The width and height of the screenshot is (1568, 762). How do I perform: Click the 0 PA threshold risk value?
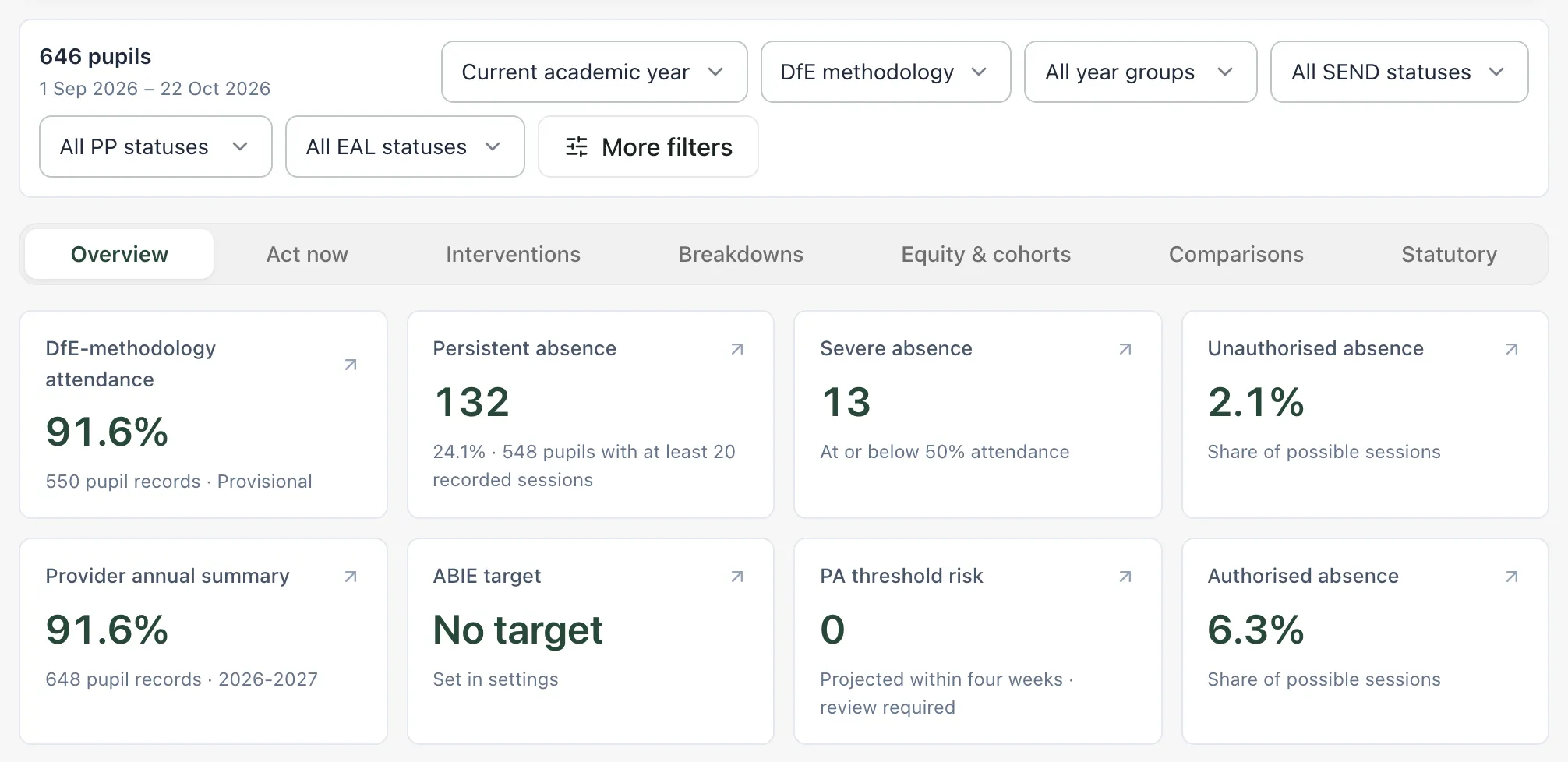(x=833, y=630)
